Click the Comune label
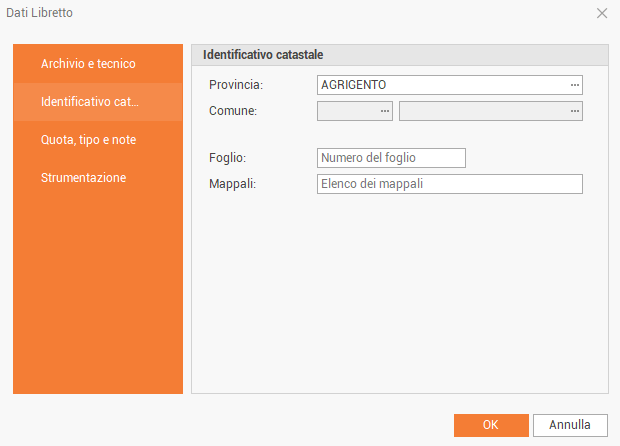The height and width of the screenshot is (446, 620). pos(233,111)
